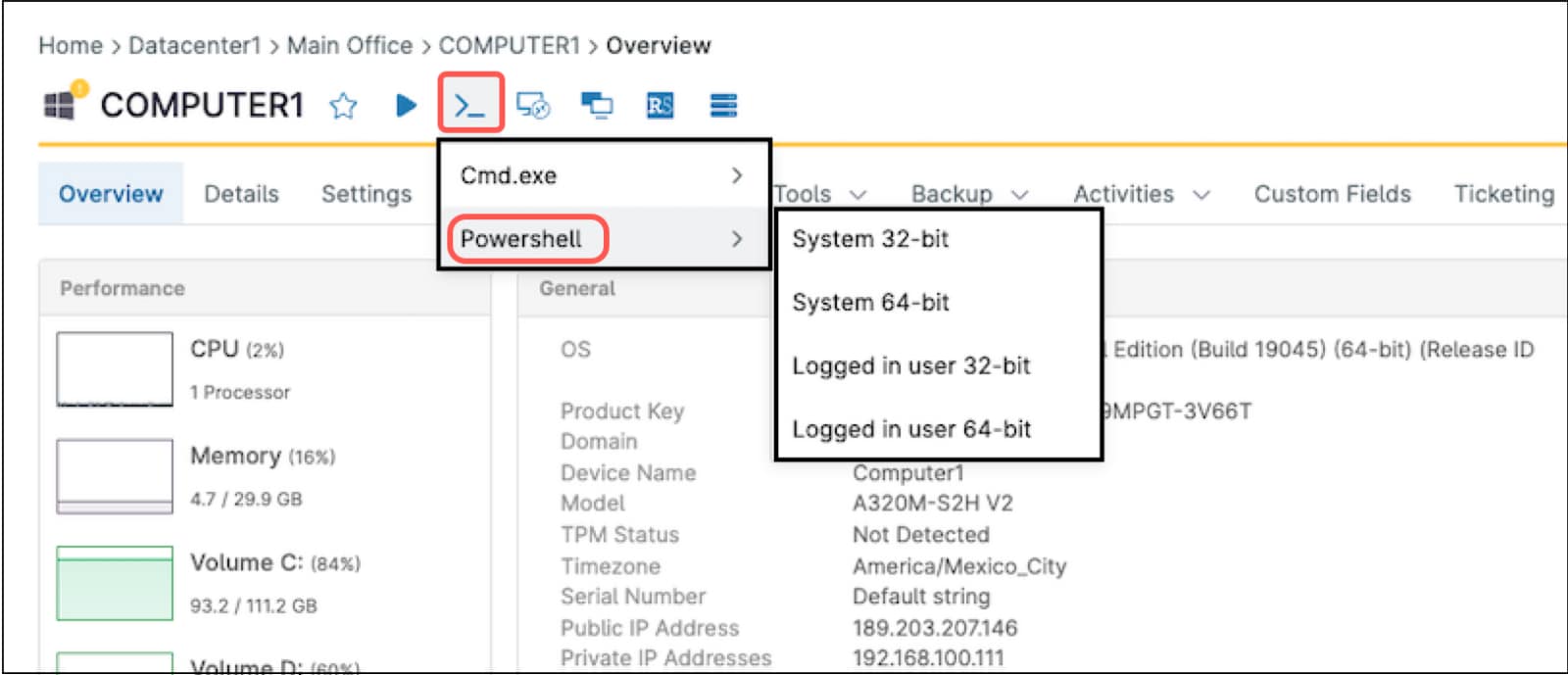Click the Windows logo device icon
Screen dimensions: 1568x675
point(61,105)
